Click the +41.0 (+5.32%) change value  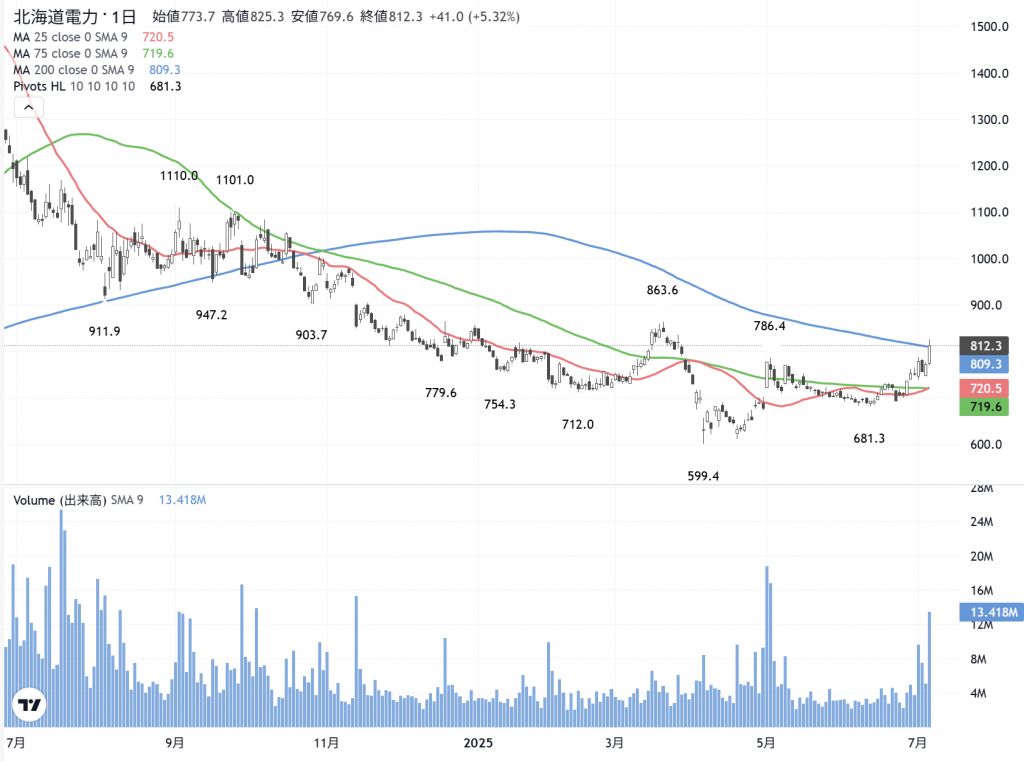click(475, 16)
